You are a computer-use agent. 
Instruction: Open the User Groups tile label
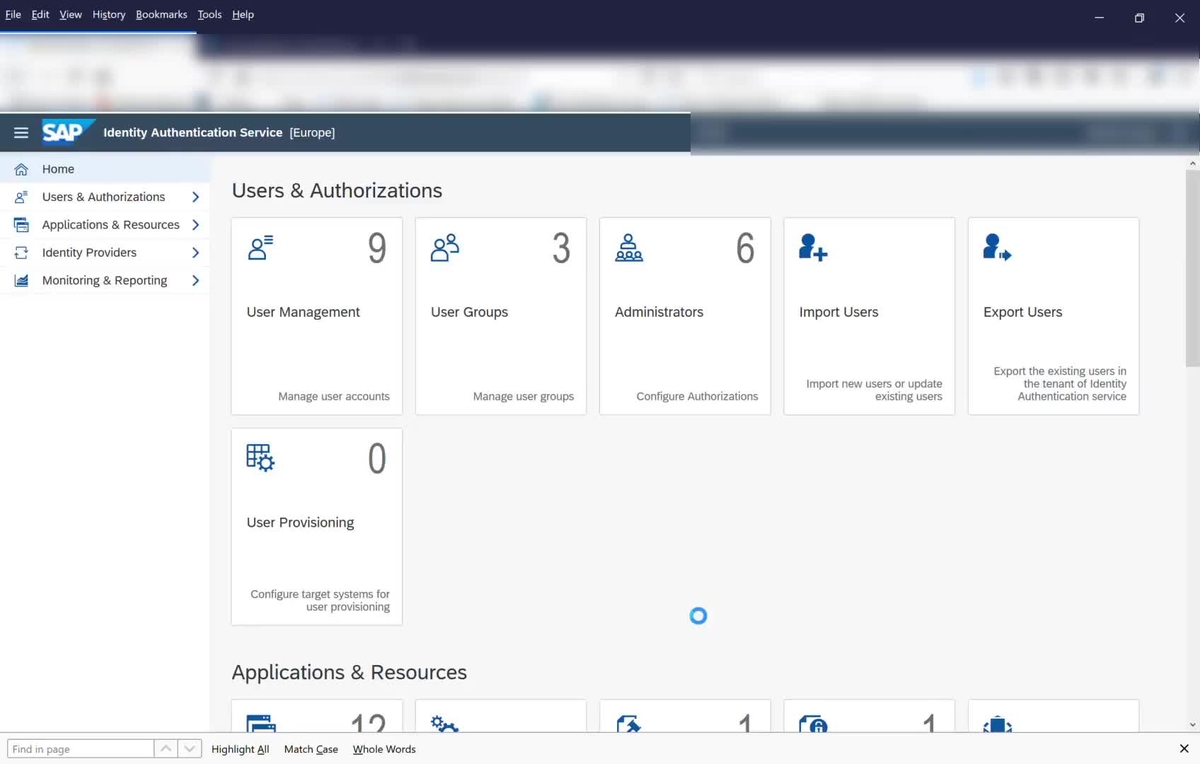(x=469, y=312)
